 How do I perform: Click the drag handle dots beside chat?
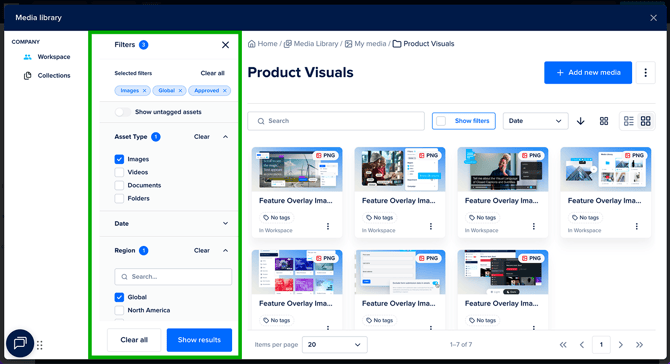(x=40, y=345)
